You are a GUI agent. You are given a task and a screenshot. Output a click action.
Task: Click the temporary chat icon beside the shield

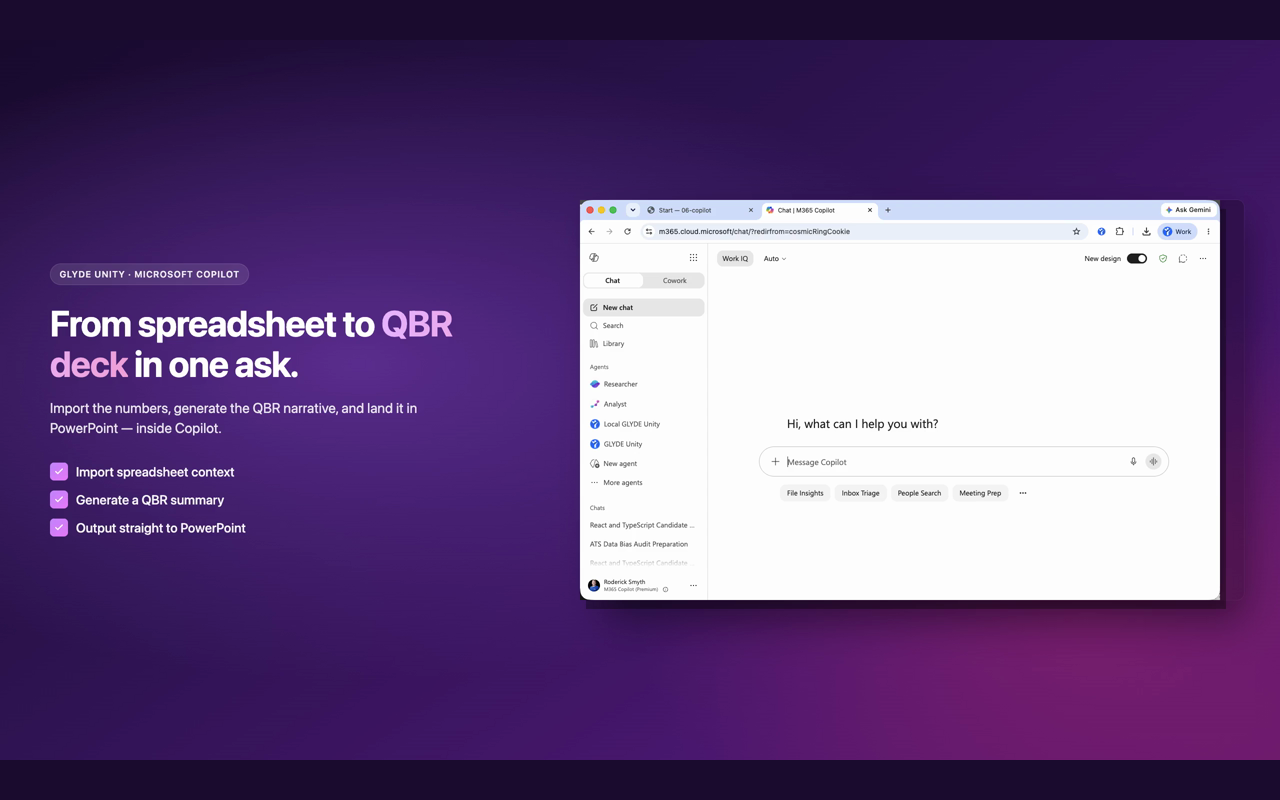pyautogui.click(x=1183, y=259)
